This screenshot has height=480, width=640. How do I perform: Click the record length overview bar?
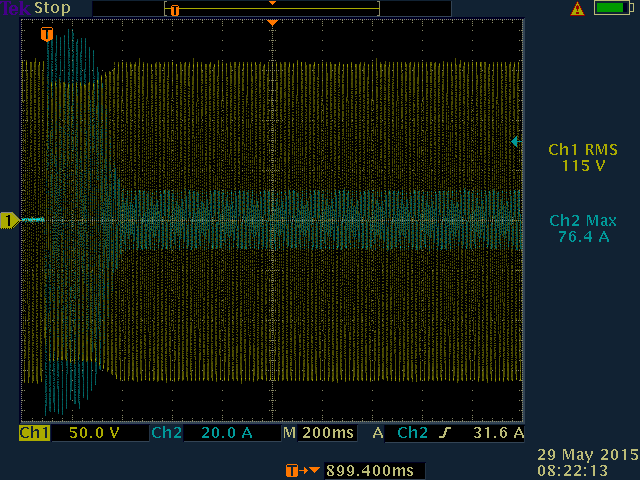point(272,8)
